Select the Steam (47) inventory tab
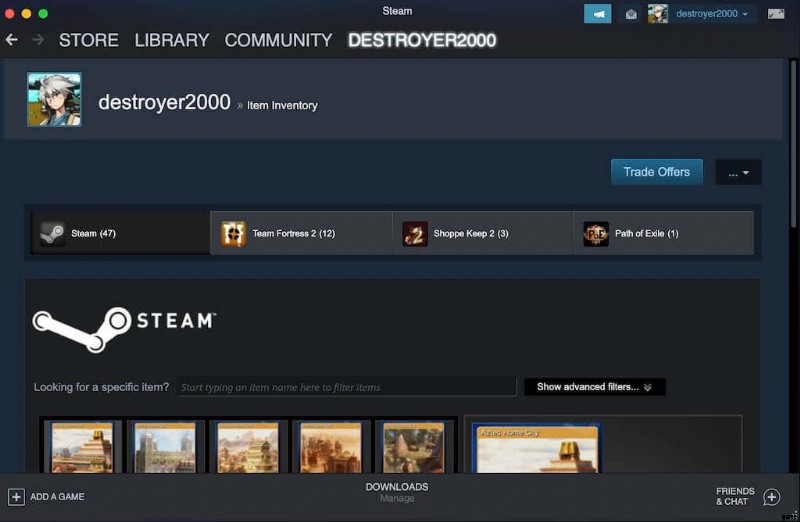Screen dimensions: 800x522 click(x=120, y=233)
